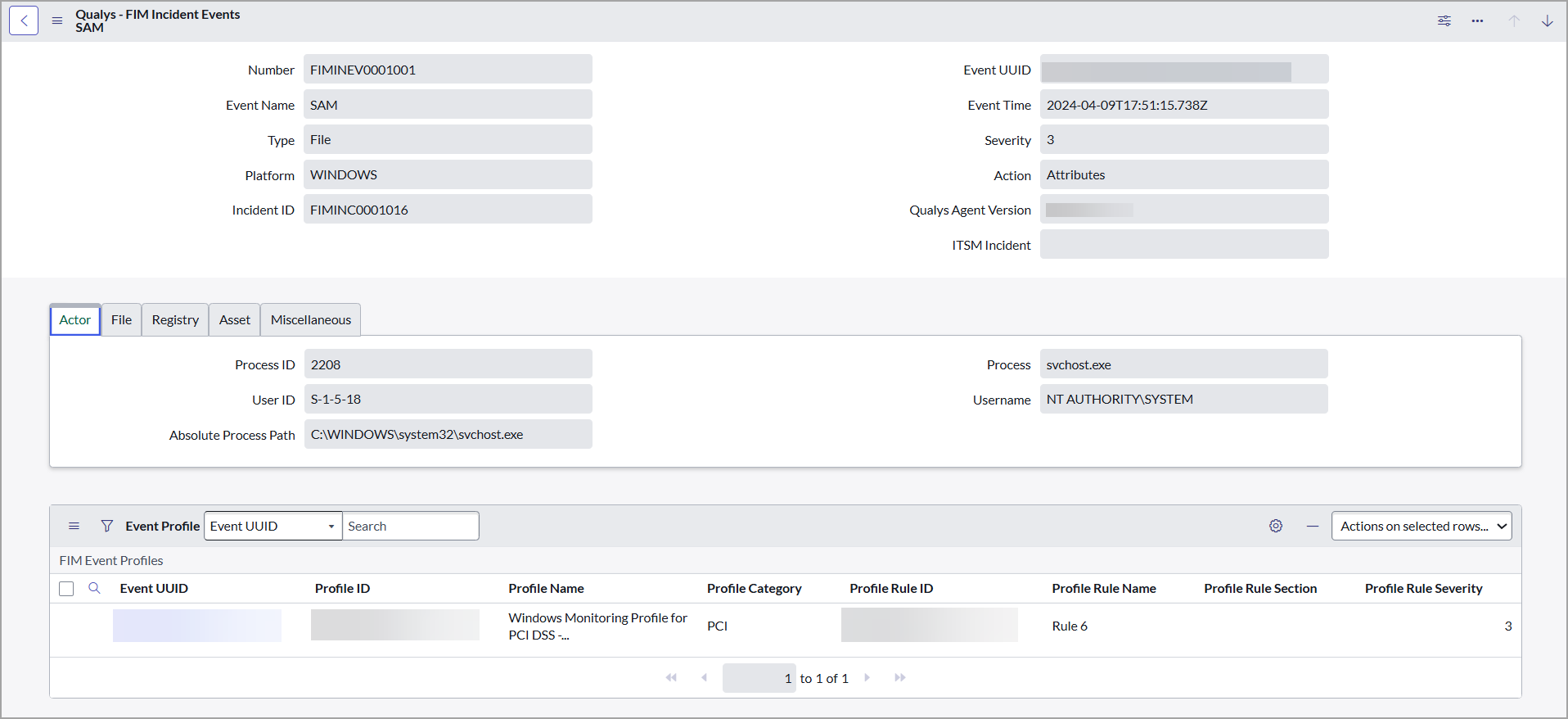Click the Profile Name column header
1568x719 pixels.
point(546,589)
